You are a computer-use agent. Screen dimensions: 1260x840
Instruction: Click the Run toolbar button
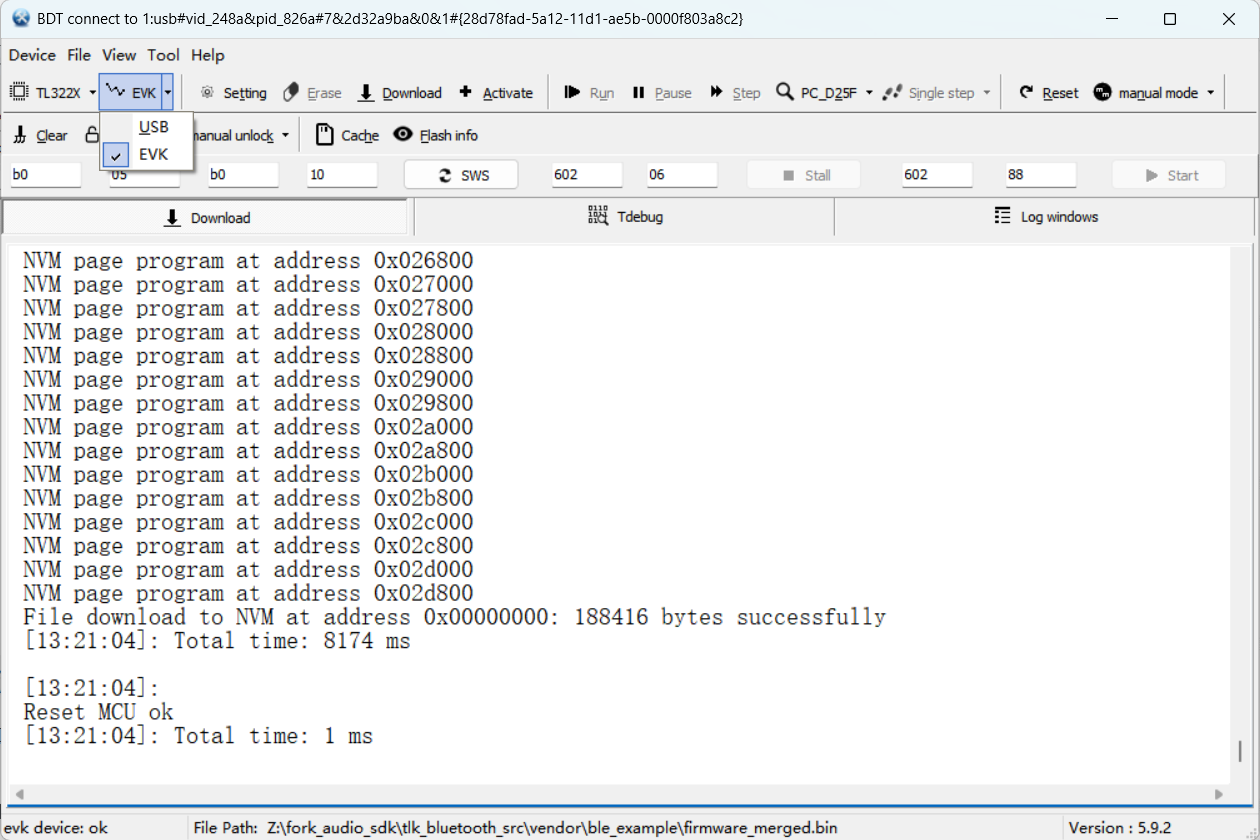(589, 93)
